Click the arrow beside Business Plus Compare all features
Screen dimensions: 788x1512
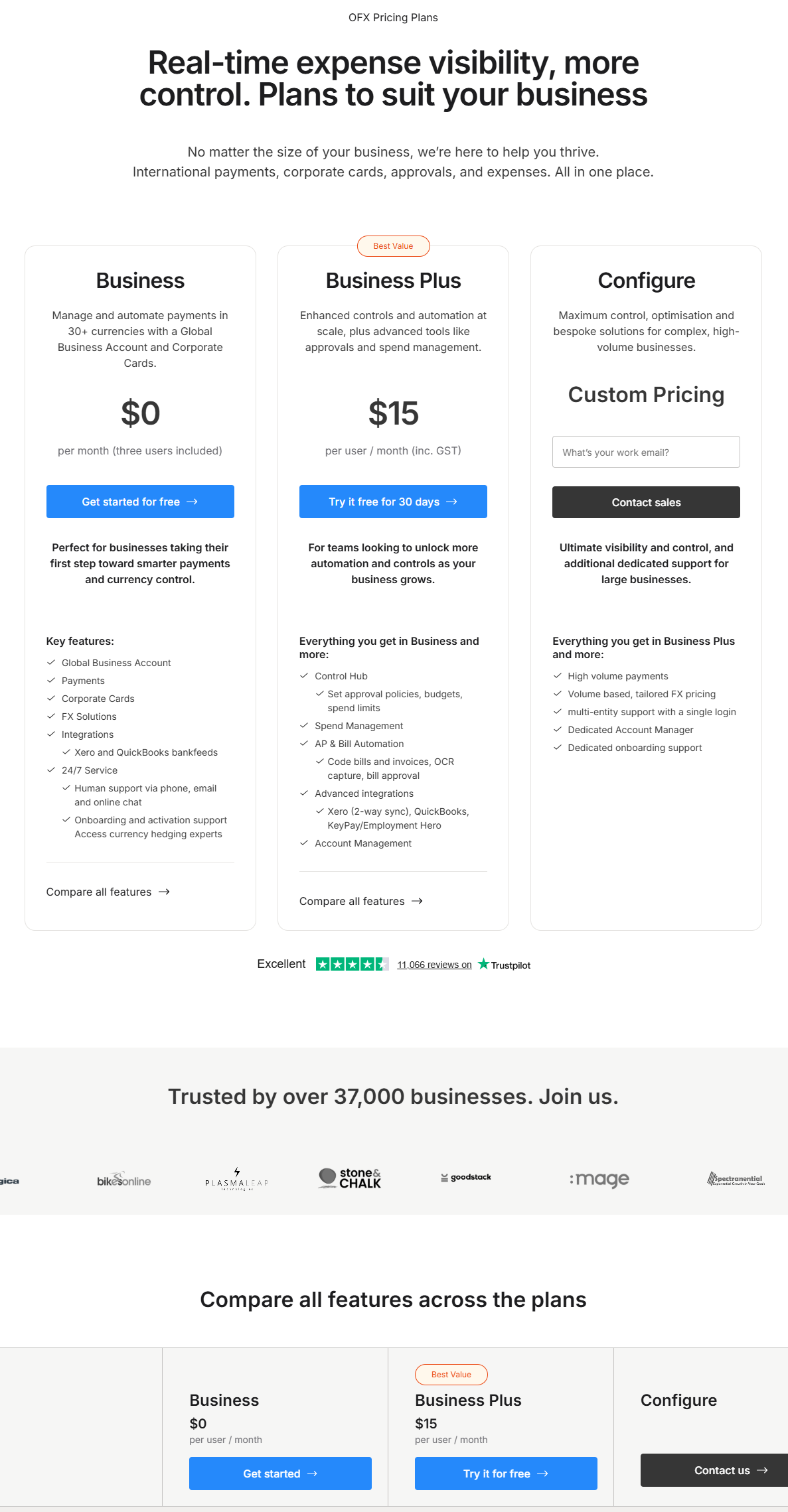coord(417,902)
